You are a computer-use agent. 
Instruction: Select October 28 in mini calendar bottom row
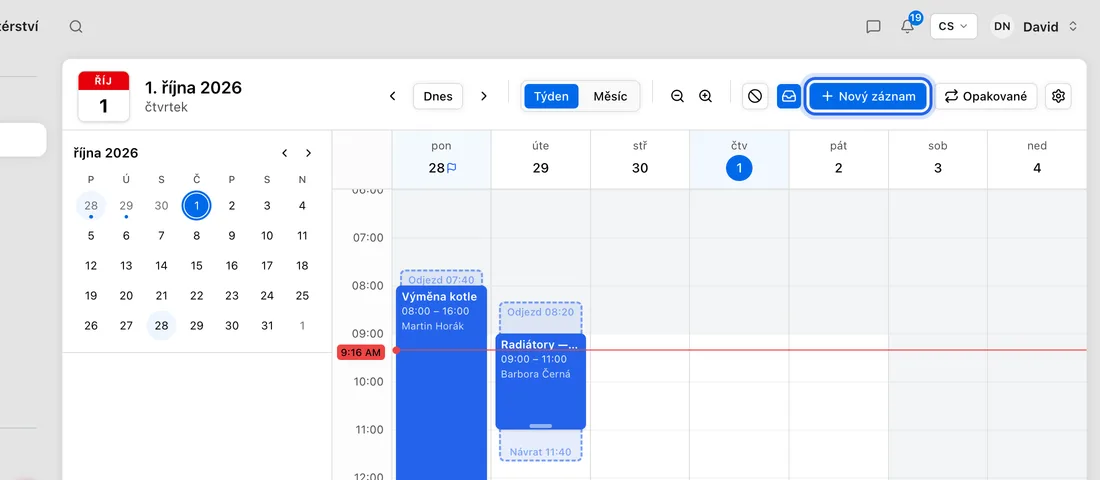[161, 326]
